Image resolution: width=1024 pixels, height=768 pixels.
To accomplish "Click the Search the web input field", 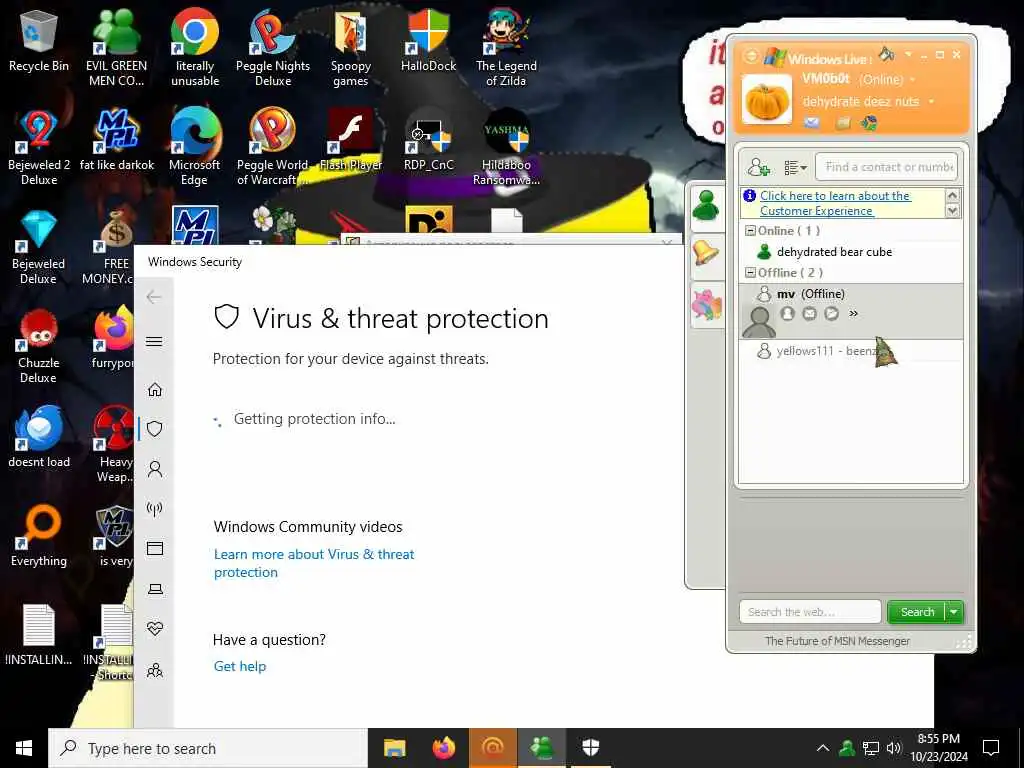I will point(810,612).
